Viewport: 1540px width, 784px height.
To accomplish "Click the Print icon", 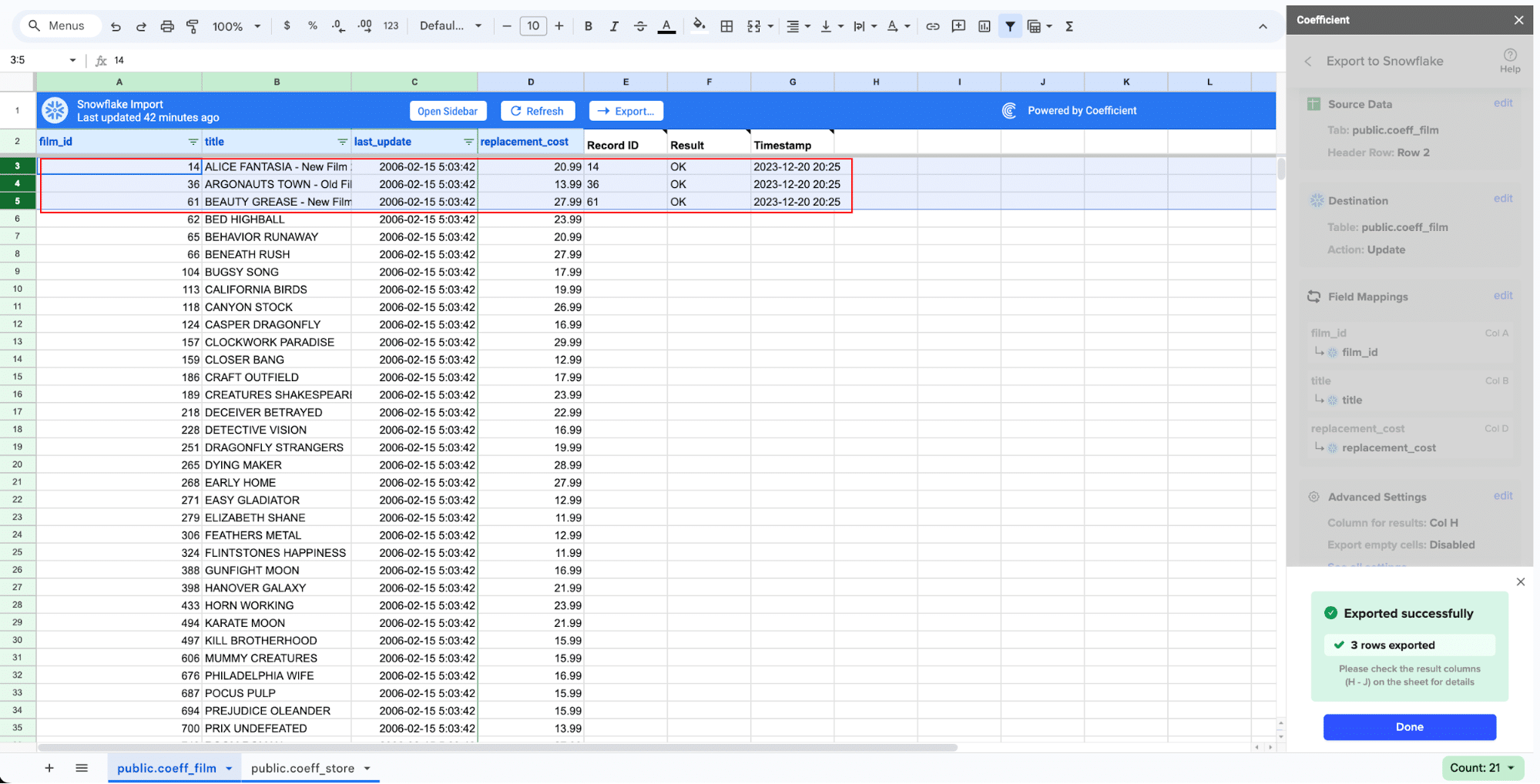I will coord(167,26).
